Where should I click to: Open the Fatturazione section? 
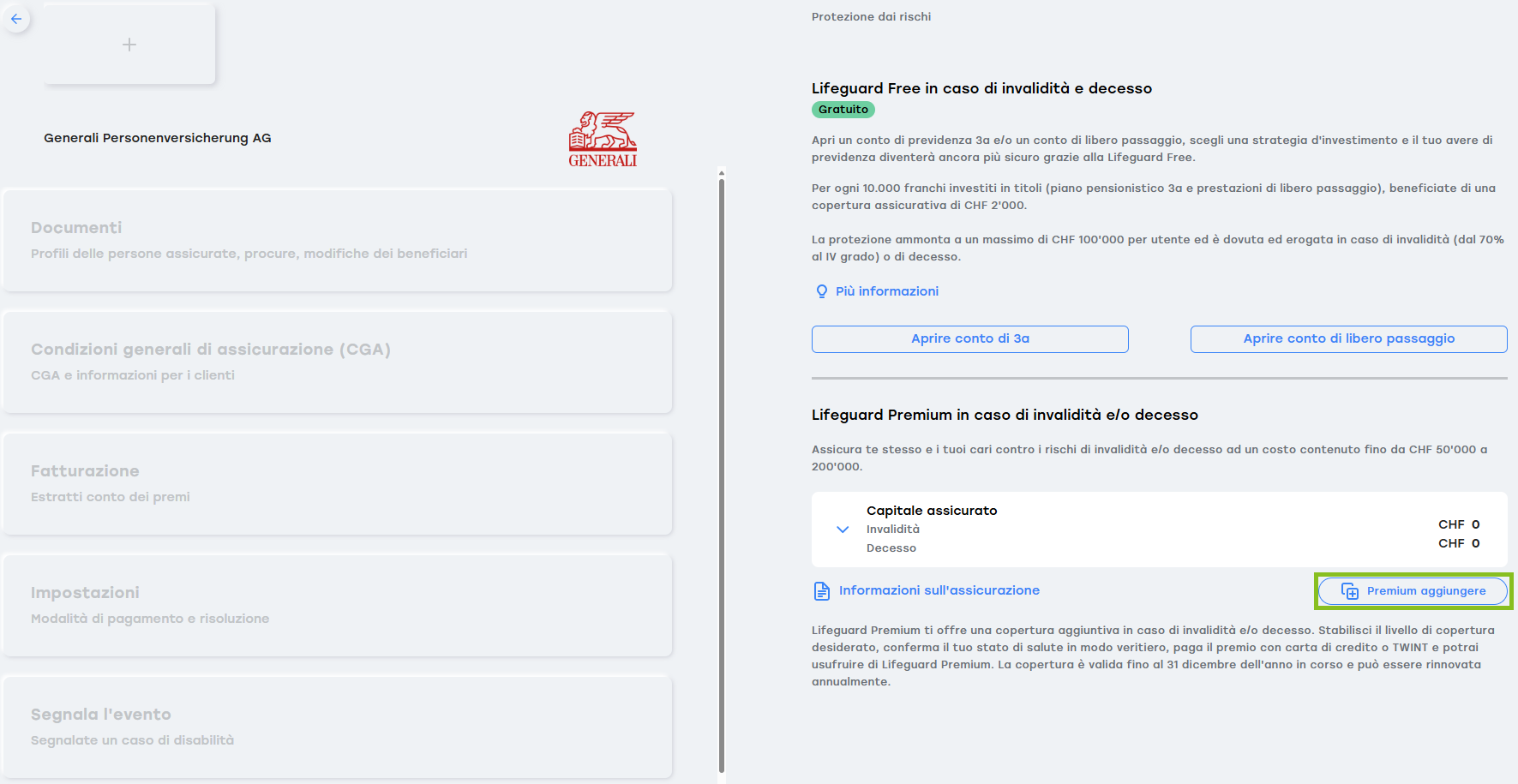338,483
